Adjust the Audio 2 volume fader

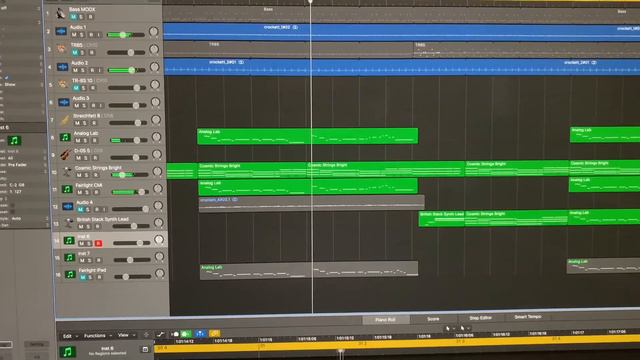click(x=131, y=70)
